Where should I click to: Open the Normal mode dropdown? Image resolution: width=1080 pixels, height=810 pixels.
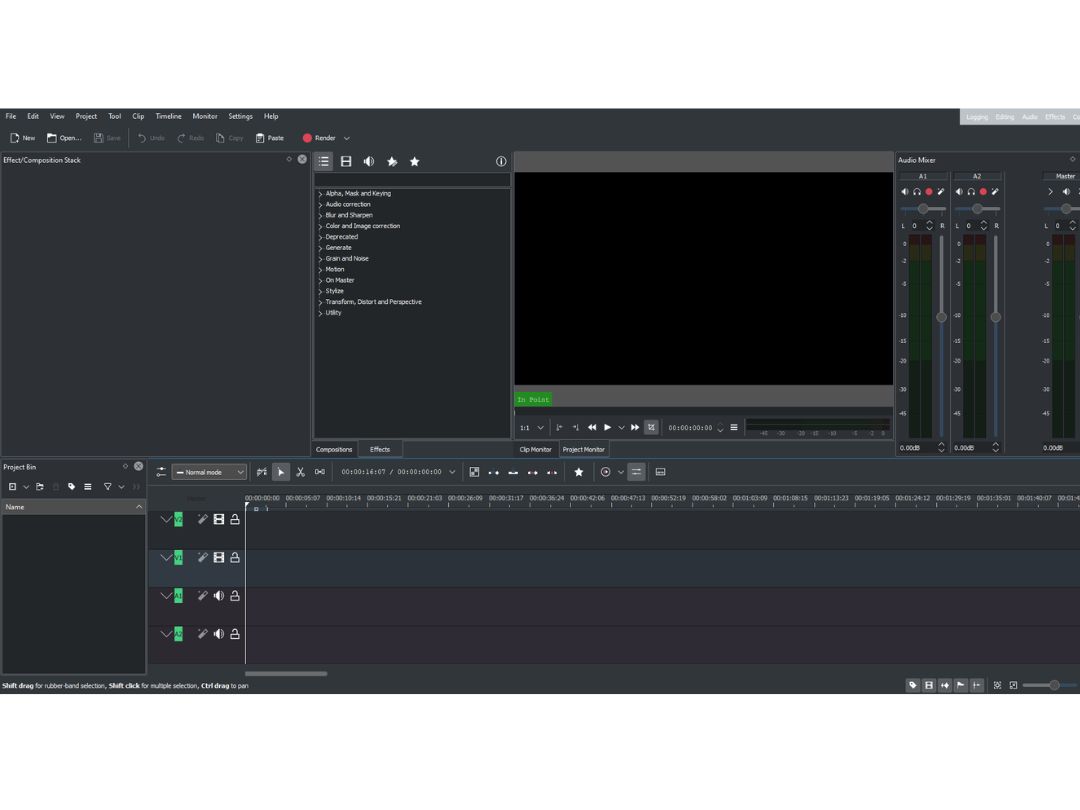(209, 472)
